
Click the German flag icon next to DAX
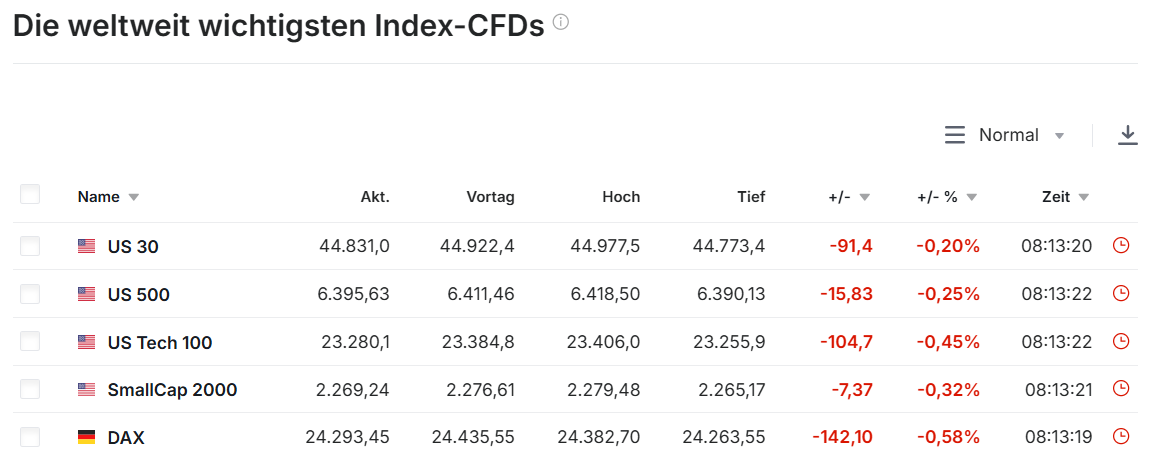click(x=87, y=437)
